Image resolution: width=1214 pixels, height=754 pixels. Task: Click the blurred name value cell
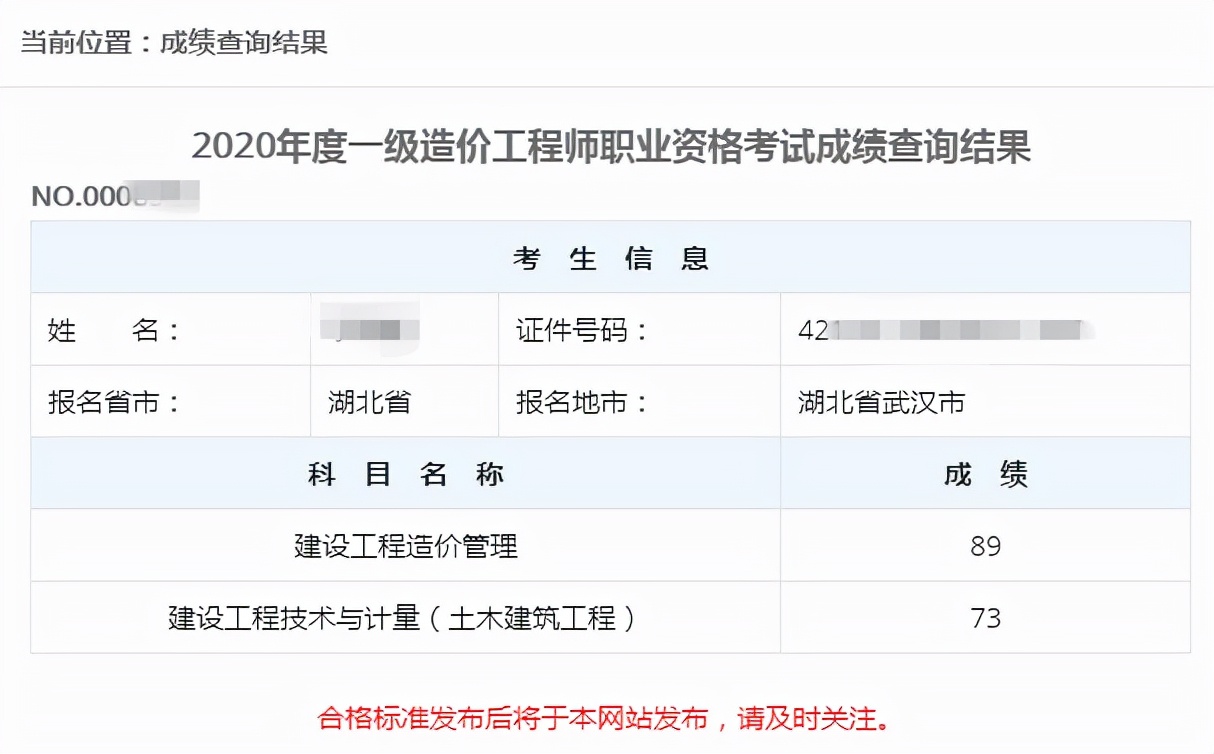coord(369,329)
